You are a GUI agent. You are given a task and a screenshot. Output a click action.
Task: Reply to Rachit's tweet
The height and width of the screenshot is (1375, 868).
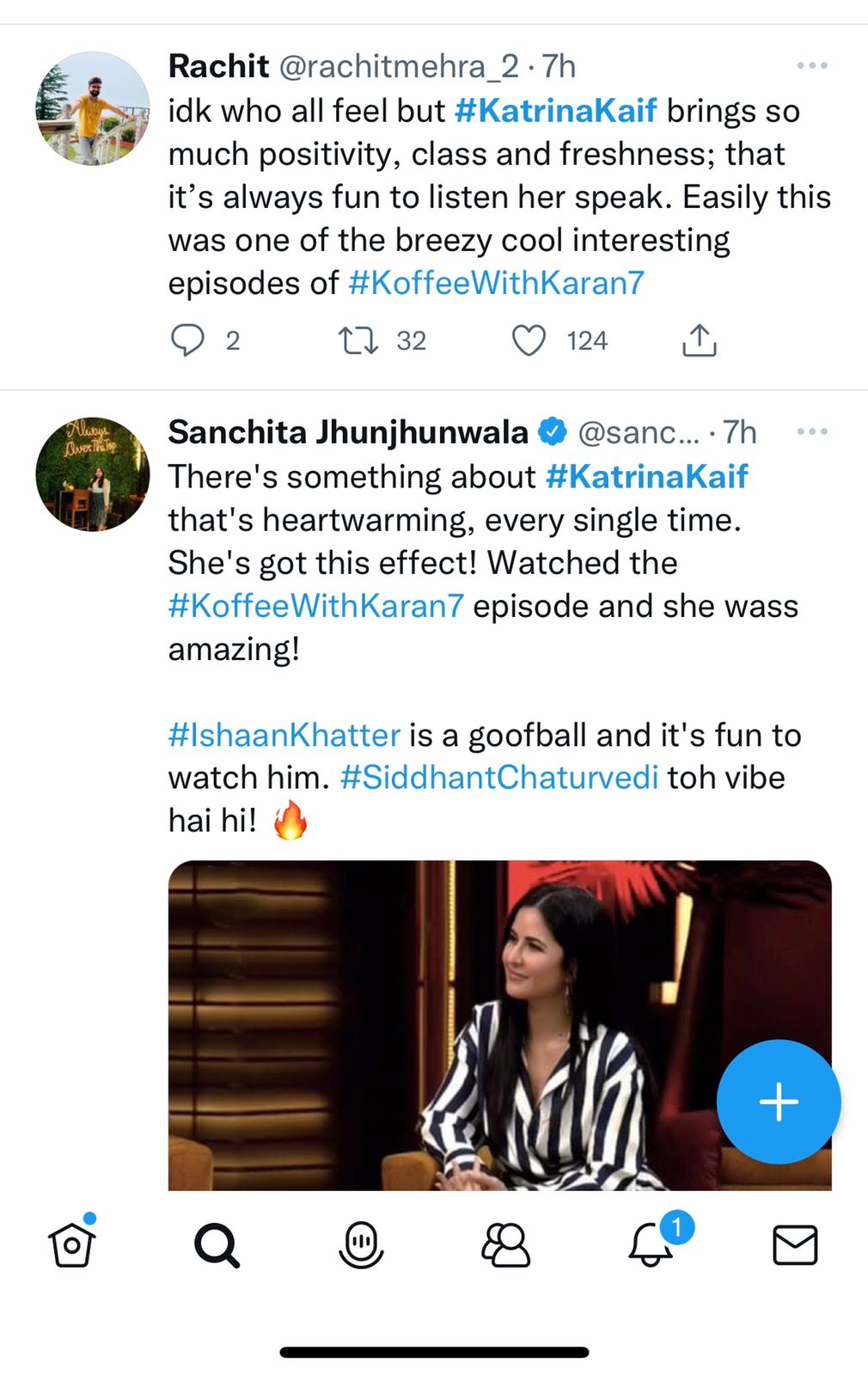tap(187, 340)
